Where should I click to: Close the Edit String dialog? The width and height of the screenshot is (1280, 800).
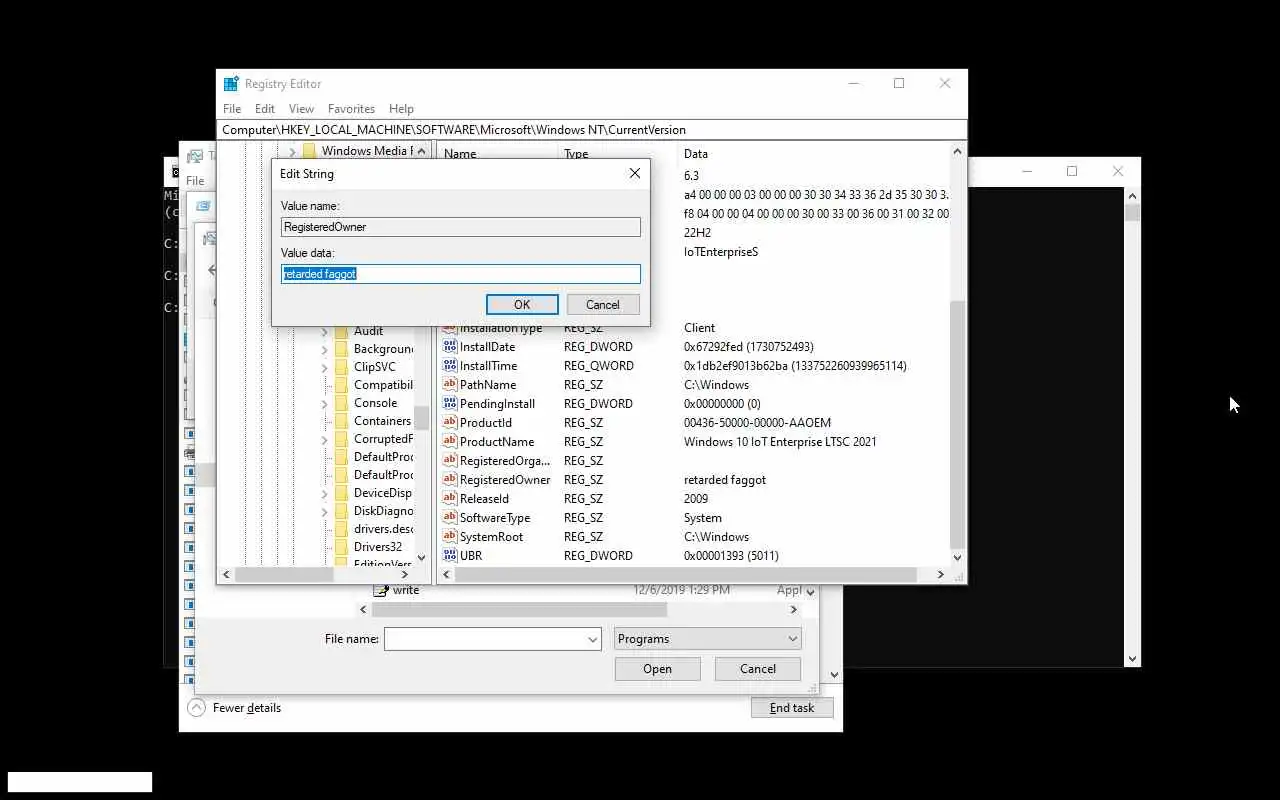(x=634, y=174)
